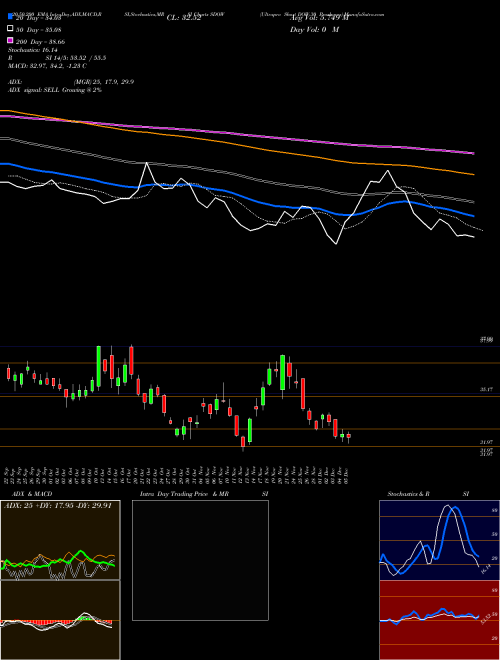Click the lowest red candlestick in mid-November
The image size is (500, 660).
[243, 443]
